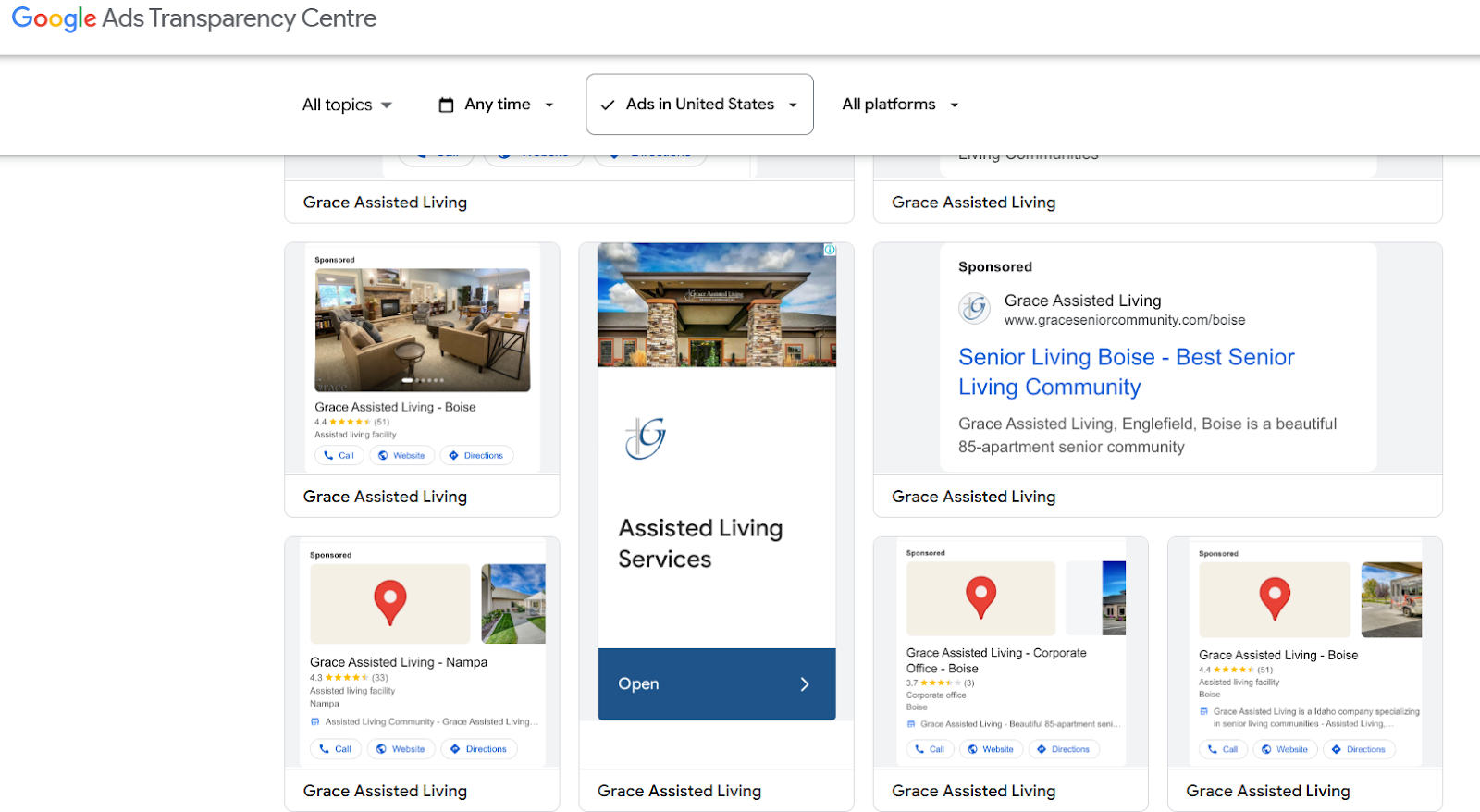
Task: Click Call button in Boise photo ad
Action: pyautogui.click(x=339, y=455)
